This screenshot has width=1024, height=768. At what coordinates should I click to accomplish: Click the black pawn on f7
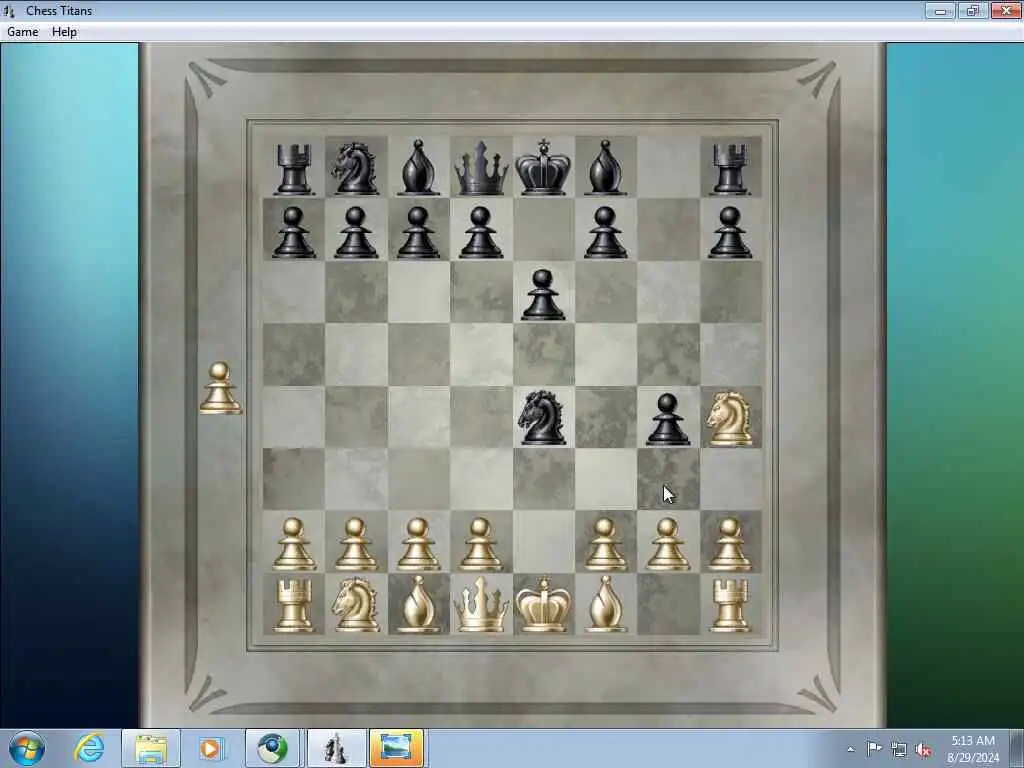tap(605, 232)
